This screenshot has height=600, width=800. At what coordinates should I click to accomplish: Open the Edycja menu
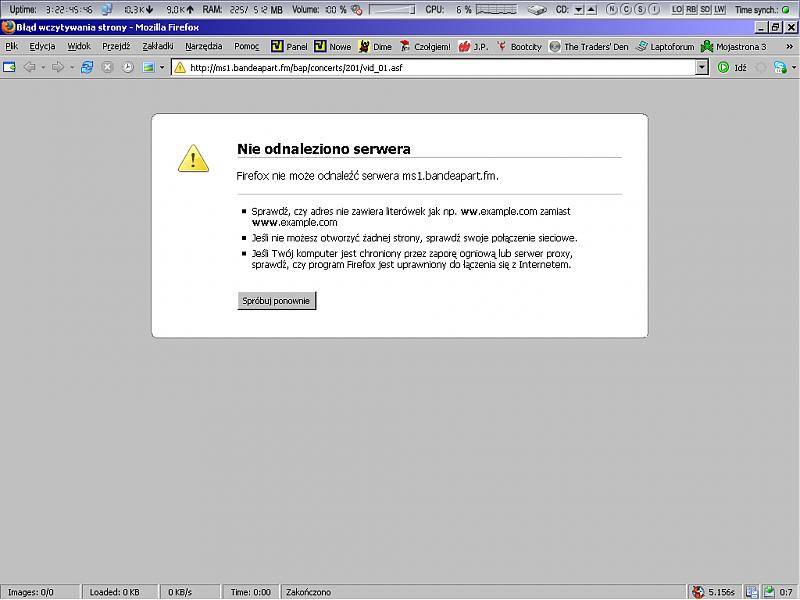coord(42,46)
